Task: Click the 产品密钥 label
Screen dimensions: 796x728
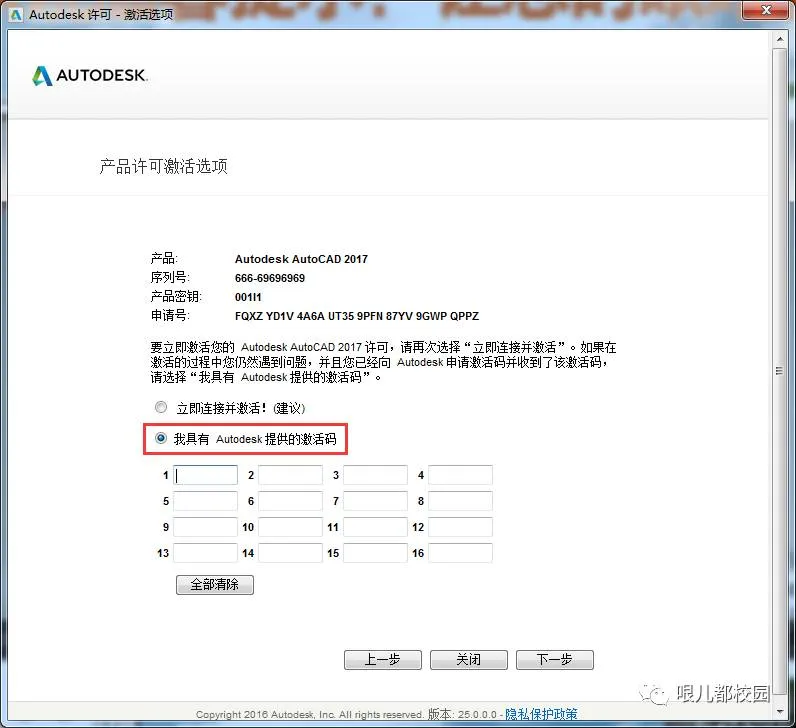Action: pyautogui.click(x=176, y=296)
